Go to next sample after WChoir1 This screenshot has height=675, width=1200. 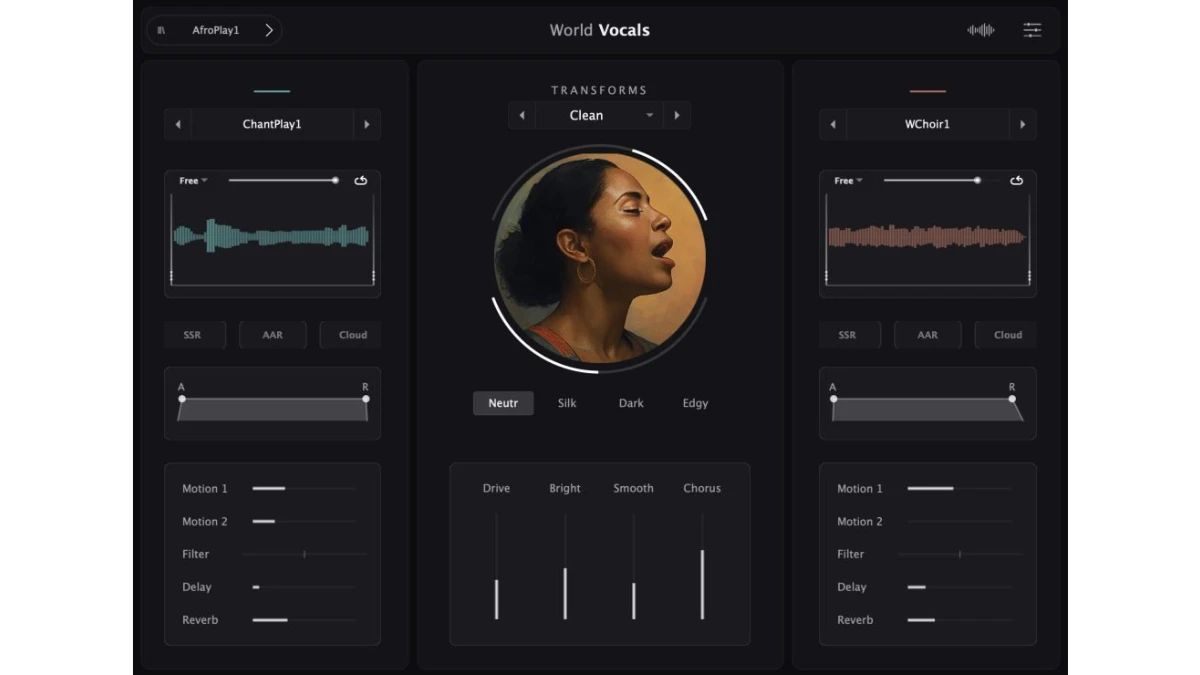tap(1022, 125)
